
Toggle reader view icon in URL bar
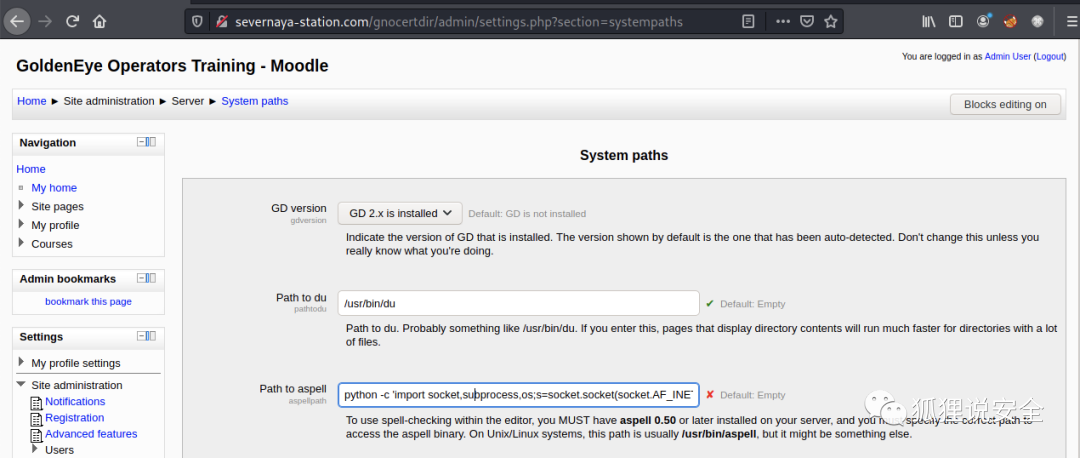747,21
